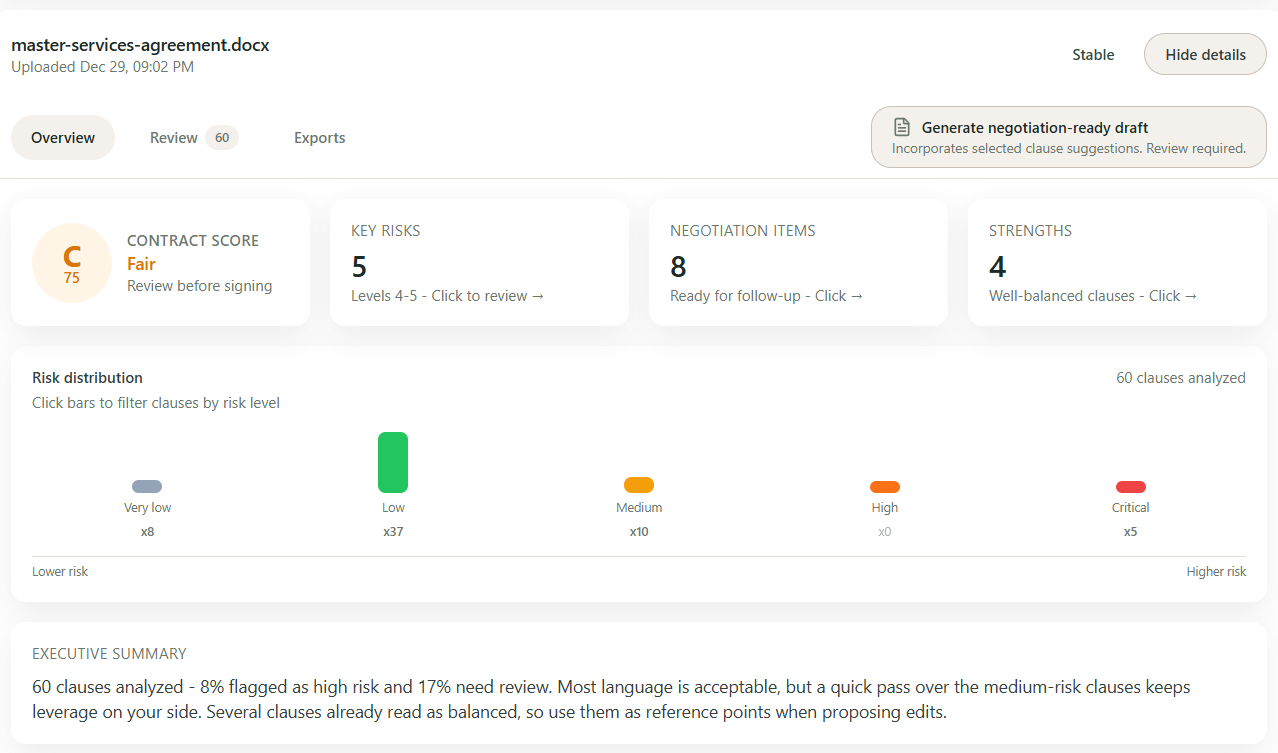Filter clauses using the Medium risk bar
Screen dimensions: 1278x753
639,485
